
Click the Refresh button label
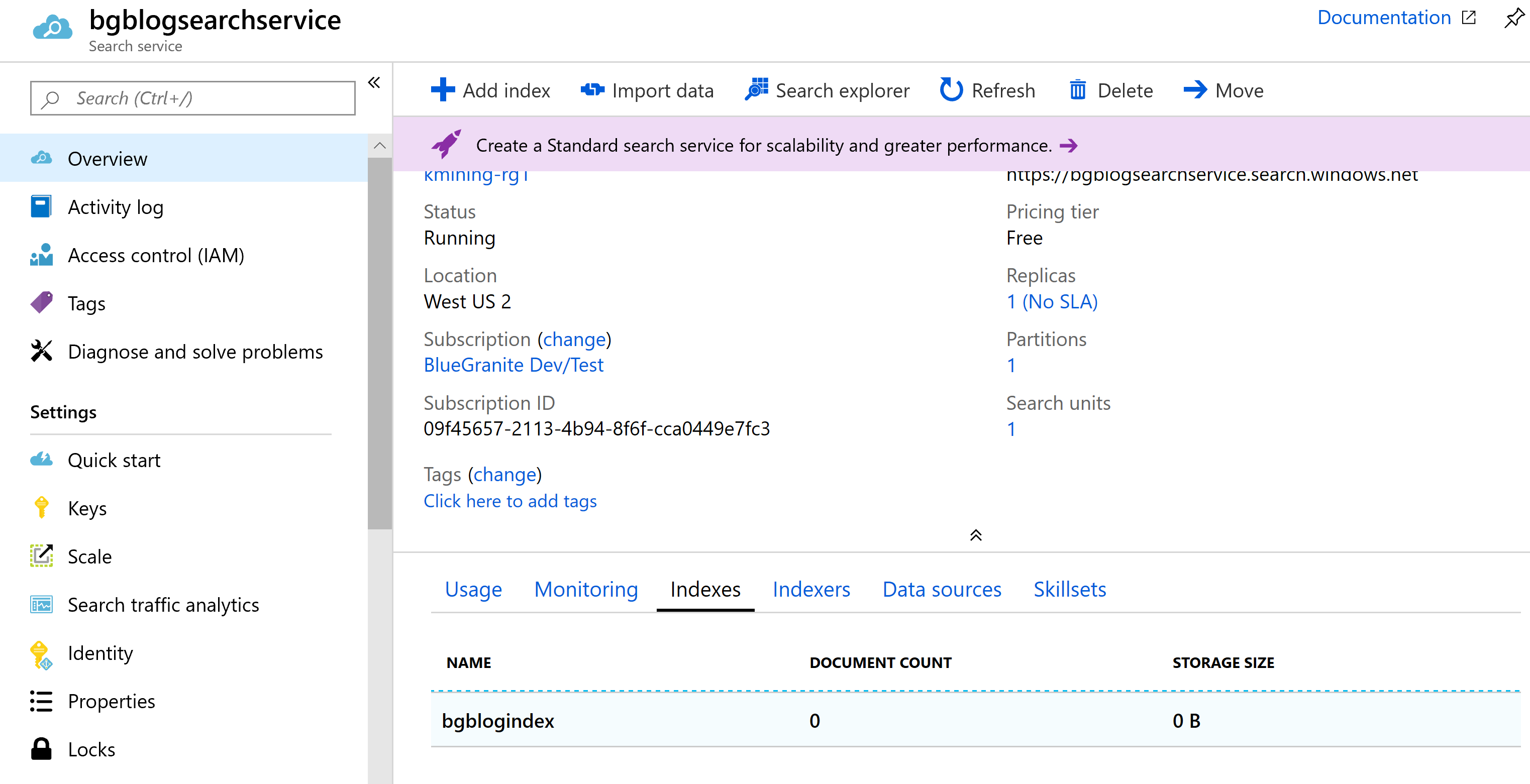(1003, 90)
